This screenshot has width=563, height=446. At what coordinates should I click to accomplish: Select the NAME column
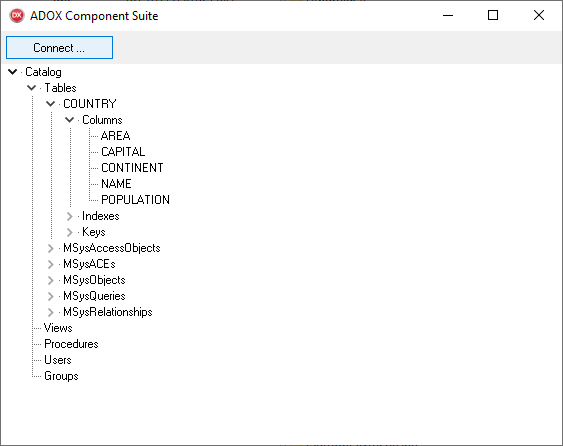(116, 184)
